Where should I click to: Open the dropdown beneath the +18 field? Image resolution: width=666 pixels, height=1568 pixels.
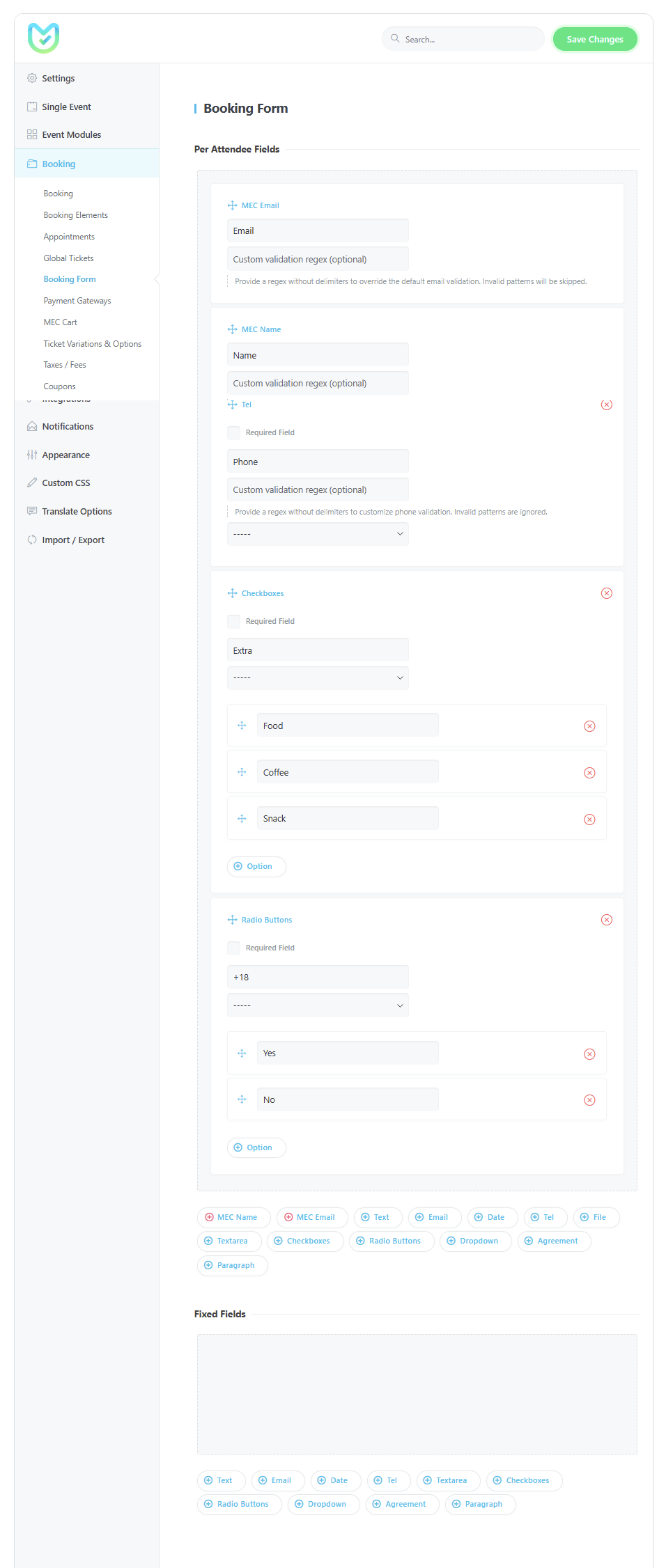[x=318, y=1005]
